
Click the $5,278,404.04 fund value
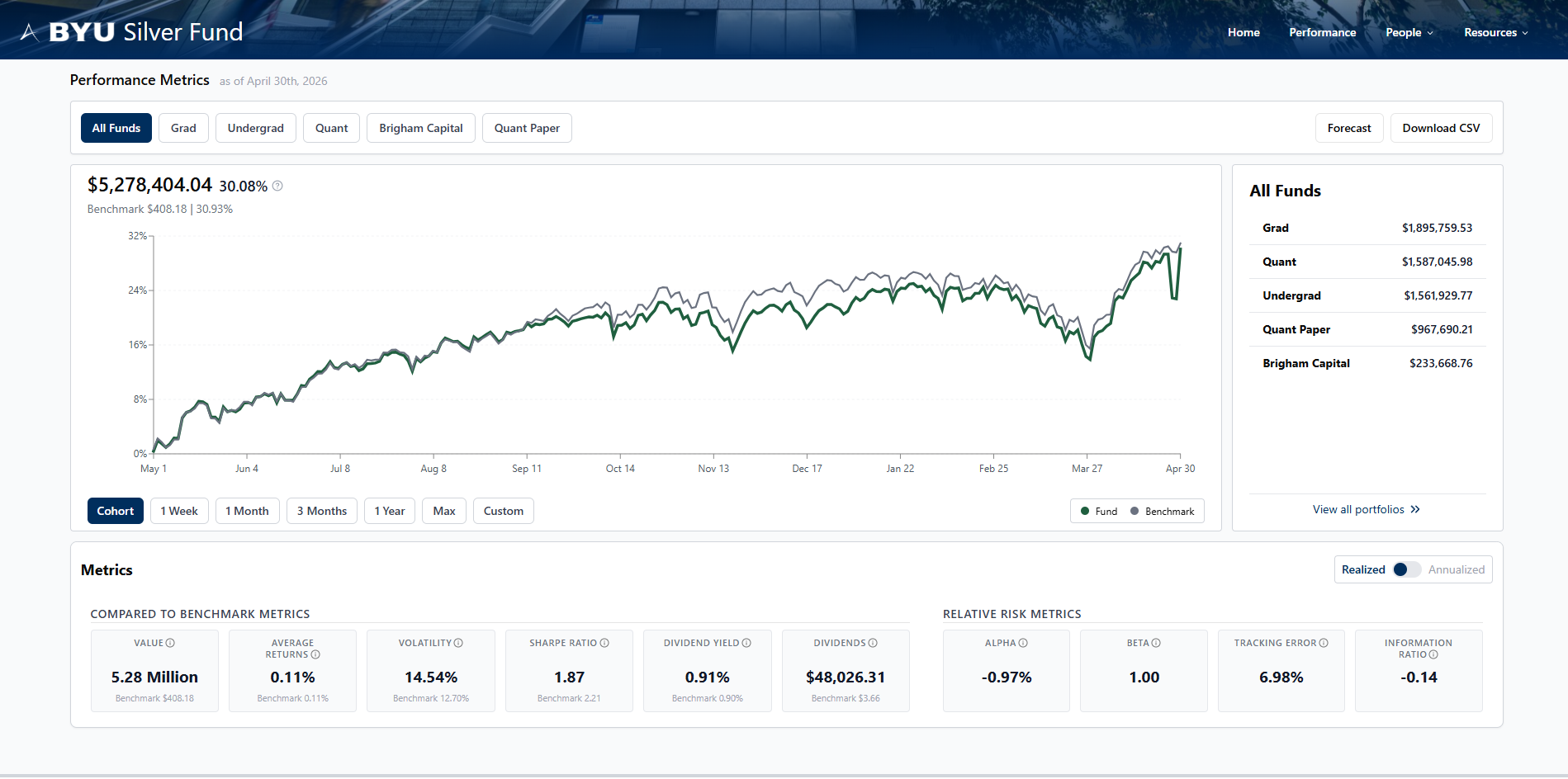tap(149, 185)
